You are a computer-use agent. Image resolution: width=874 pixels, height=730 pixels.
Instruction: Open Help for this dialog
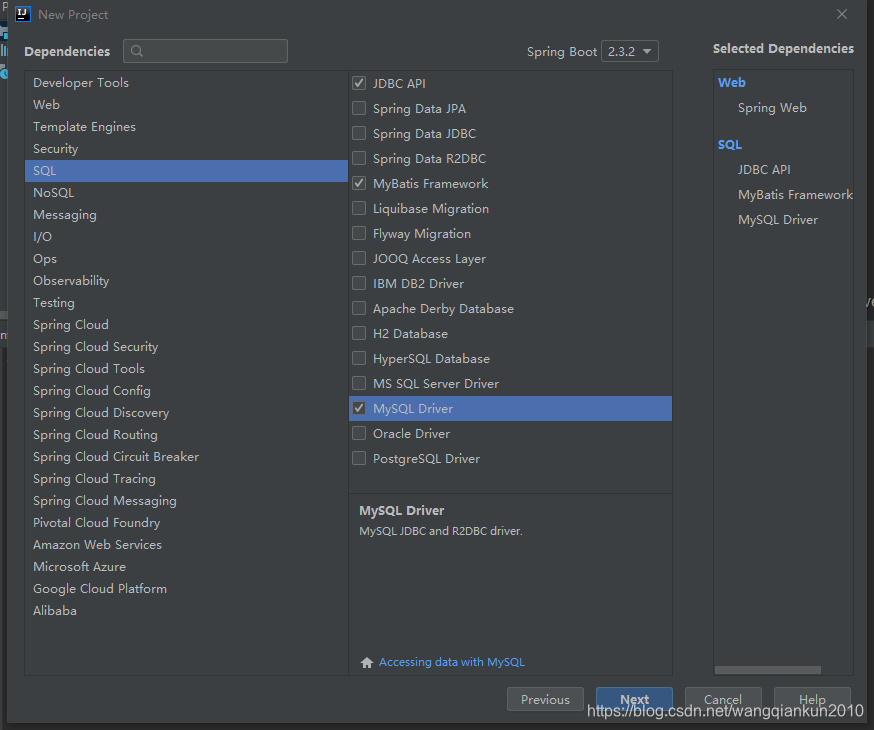point(812,699)
